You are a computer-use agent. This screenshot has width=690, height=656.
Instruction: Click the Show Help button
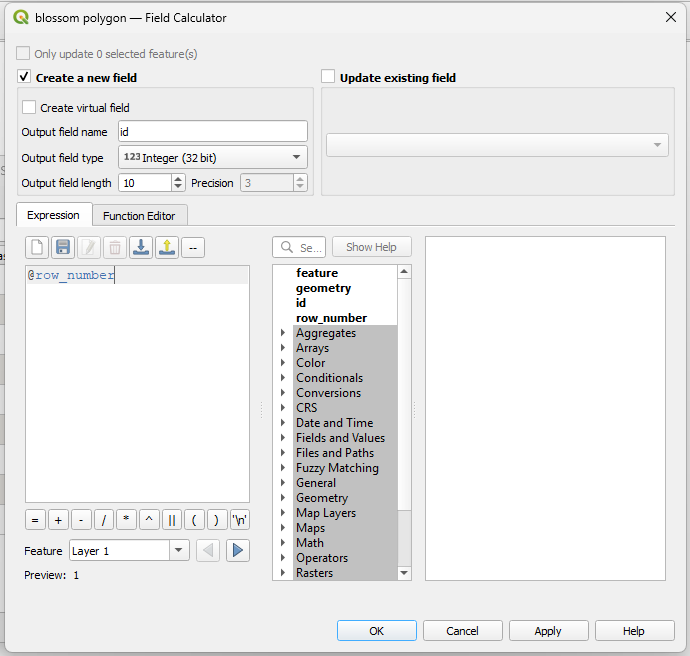point(371,247)
